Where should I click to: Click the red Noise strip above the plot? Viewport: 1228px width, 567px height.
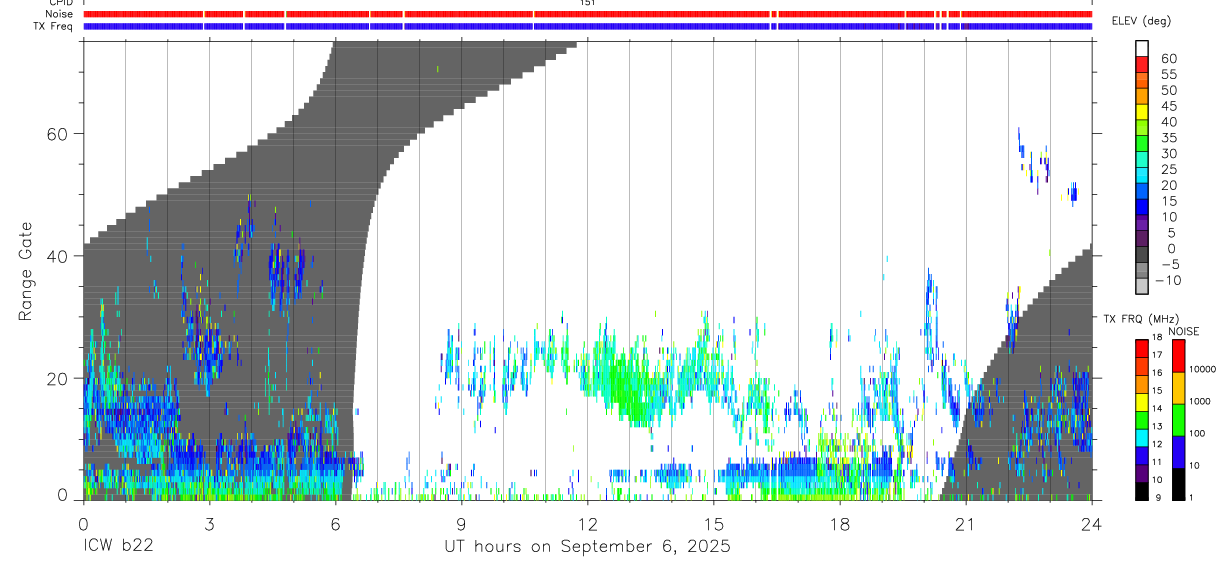click(587, 14)
